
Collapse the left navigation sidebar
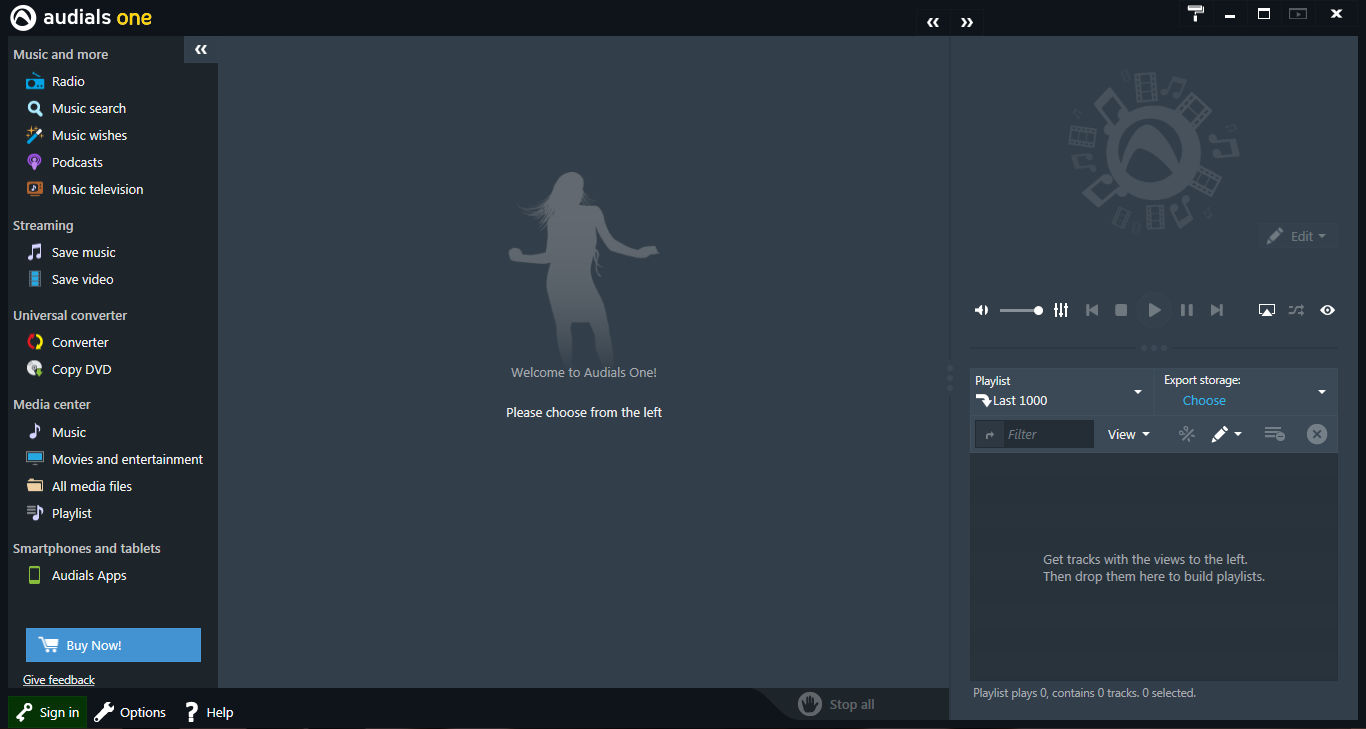201,49
